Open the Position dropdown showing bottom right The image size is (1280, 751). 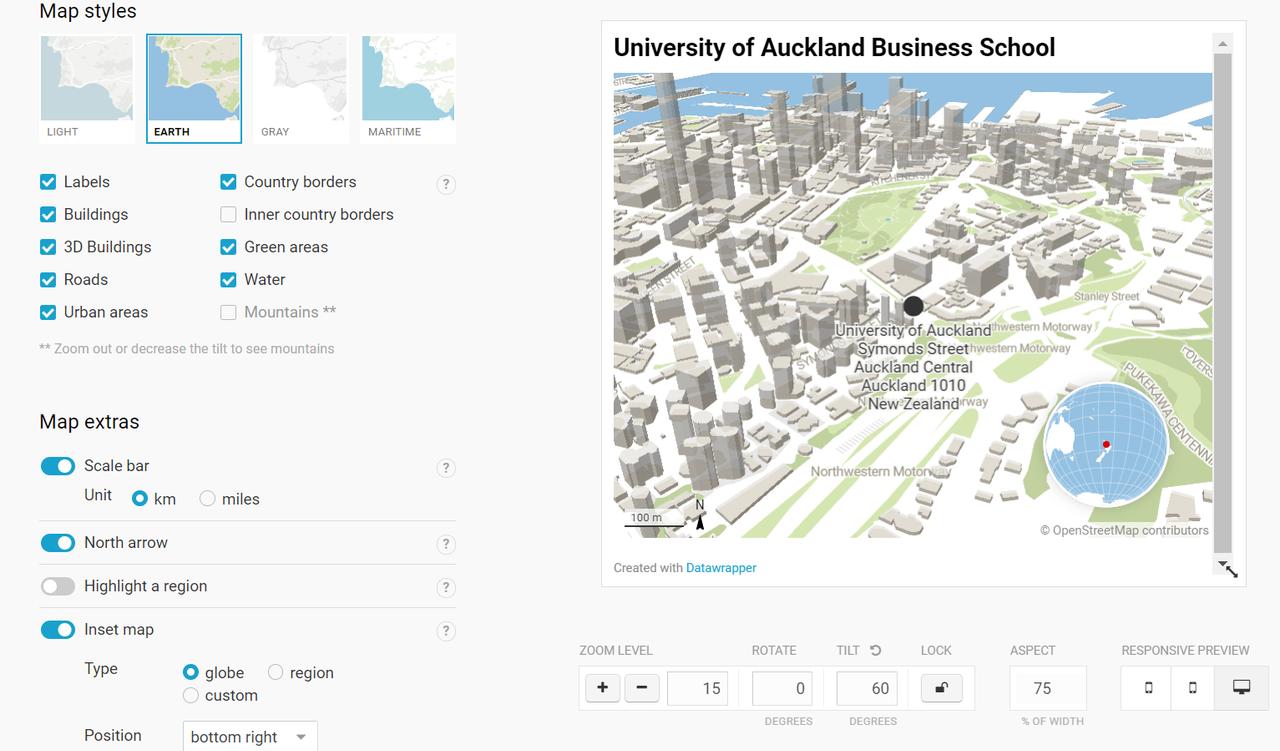249,737
